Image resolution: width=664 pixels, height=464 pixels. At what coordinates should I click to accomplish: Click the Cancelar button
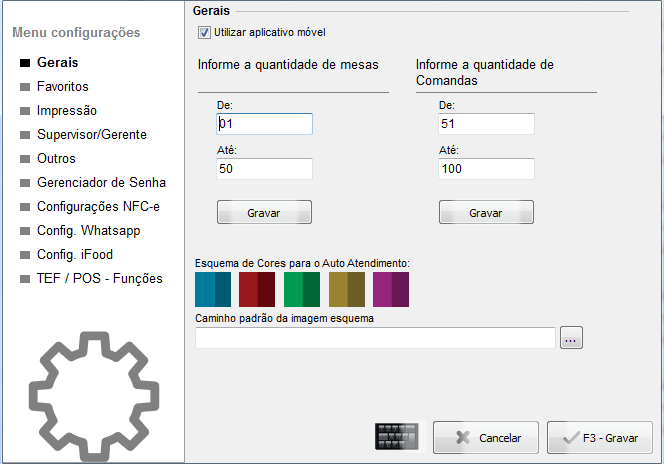tap(486, 438)
